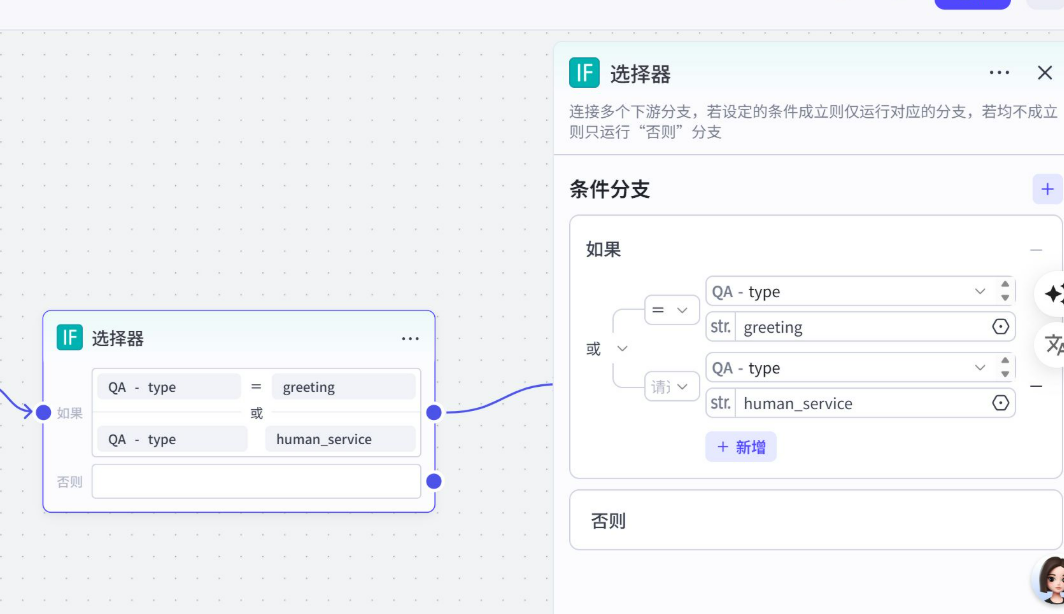Click the 如果 output port on the node
1064x614 pixels.
[434, 412]
